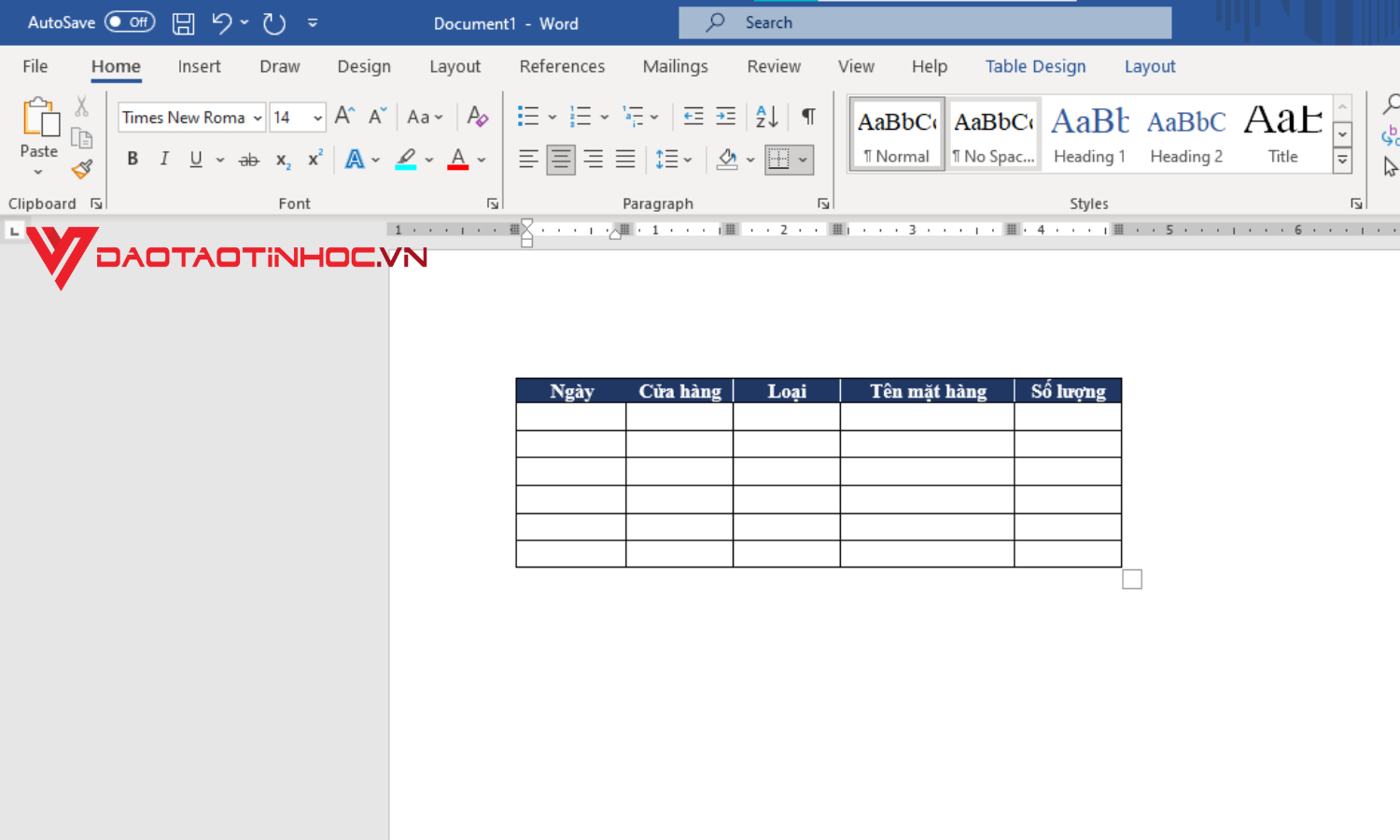Viewport: 1400px width, 840px height.
Task: Apply justify alignment to the paragraph
Action: pyautogui.click(x=624, y=159)
